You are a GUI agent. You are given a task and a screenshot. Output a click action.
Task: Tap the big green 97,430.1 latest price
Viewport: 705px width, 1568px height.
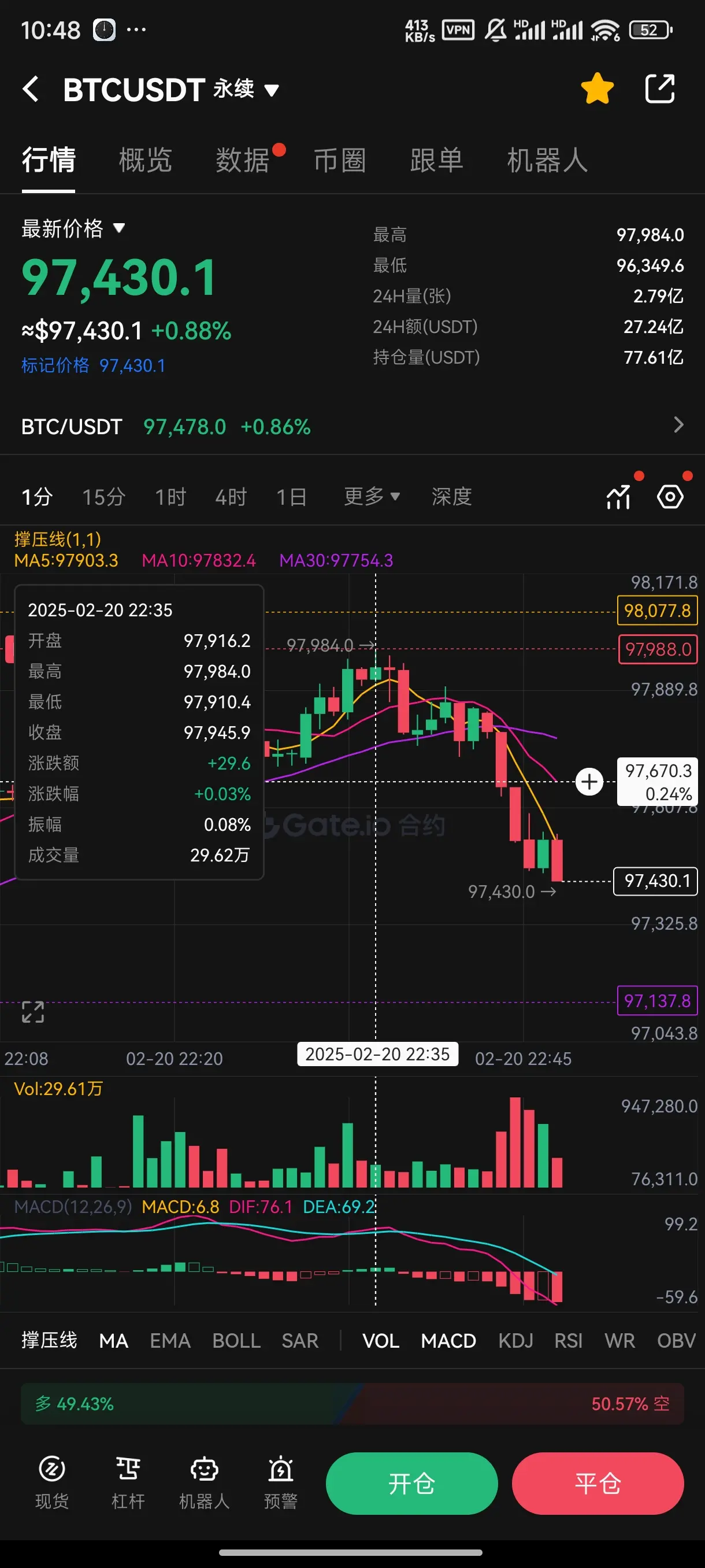click(x=119, y=278)
